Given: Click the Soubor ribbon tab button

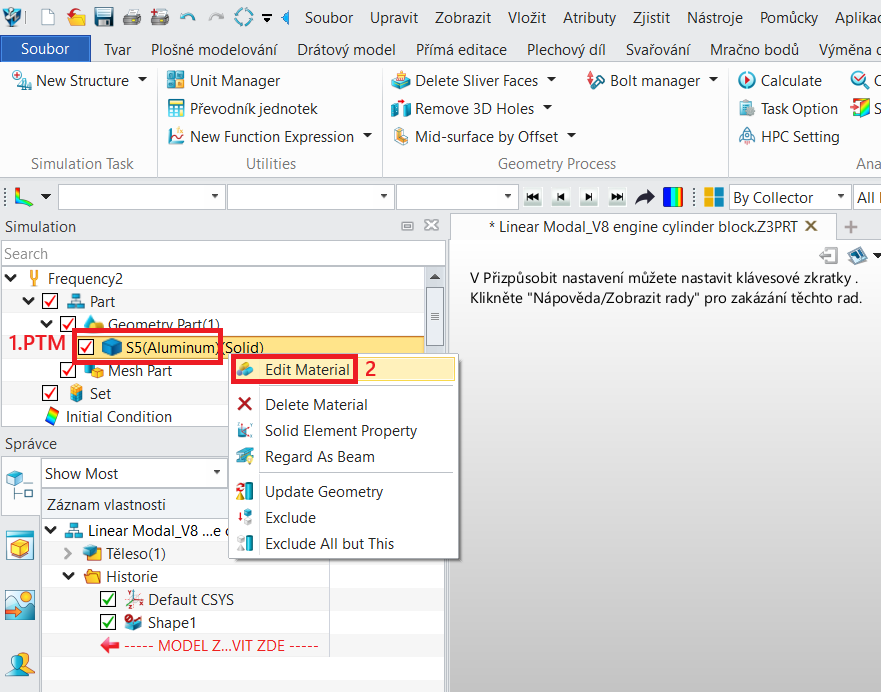Looking at the screenshot, I should click(x=46, y=49).
